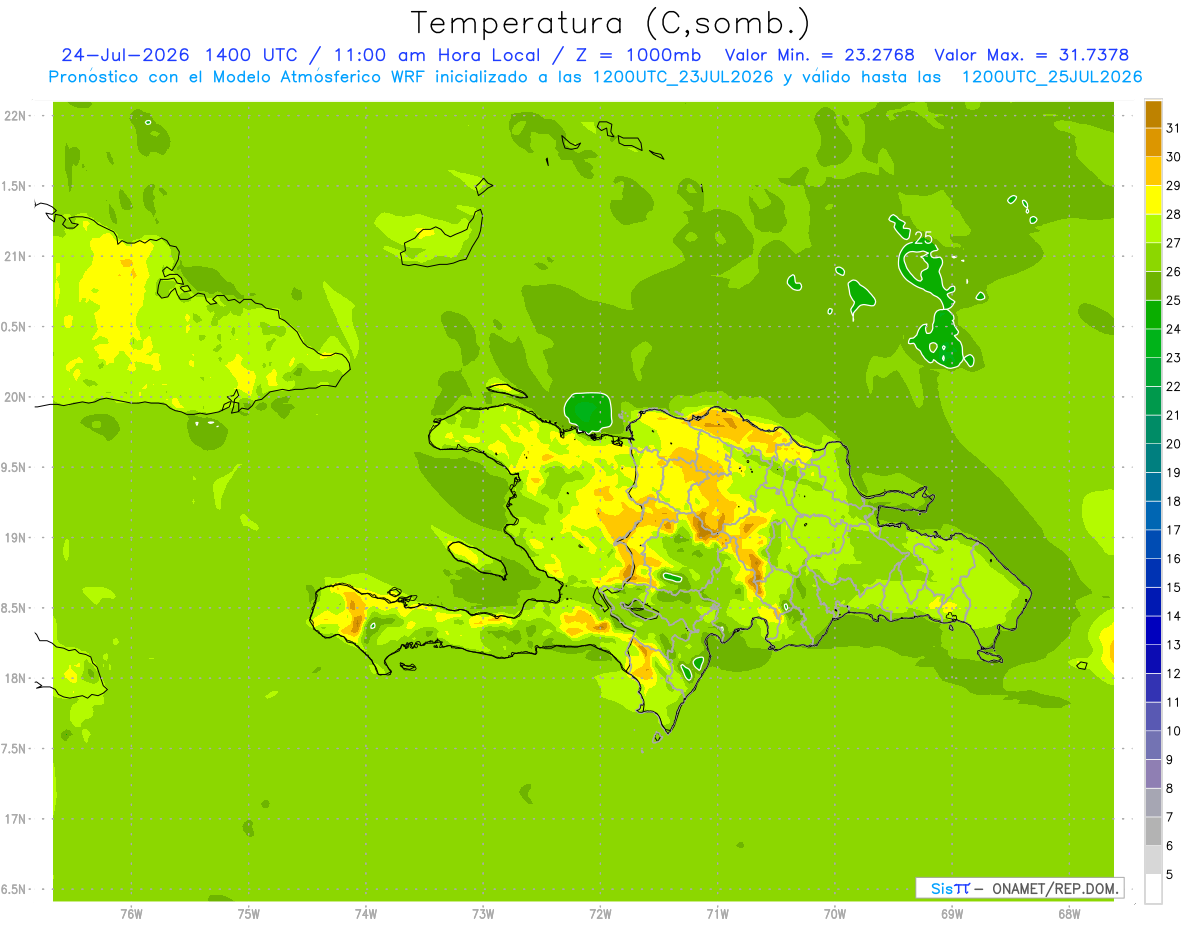This screenshot has width=1200, height=927.
Task: Click the blue colorbar swatch between 15 and 16
Action: click(1153, 573)
